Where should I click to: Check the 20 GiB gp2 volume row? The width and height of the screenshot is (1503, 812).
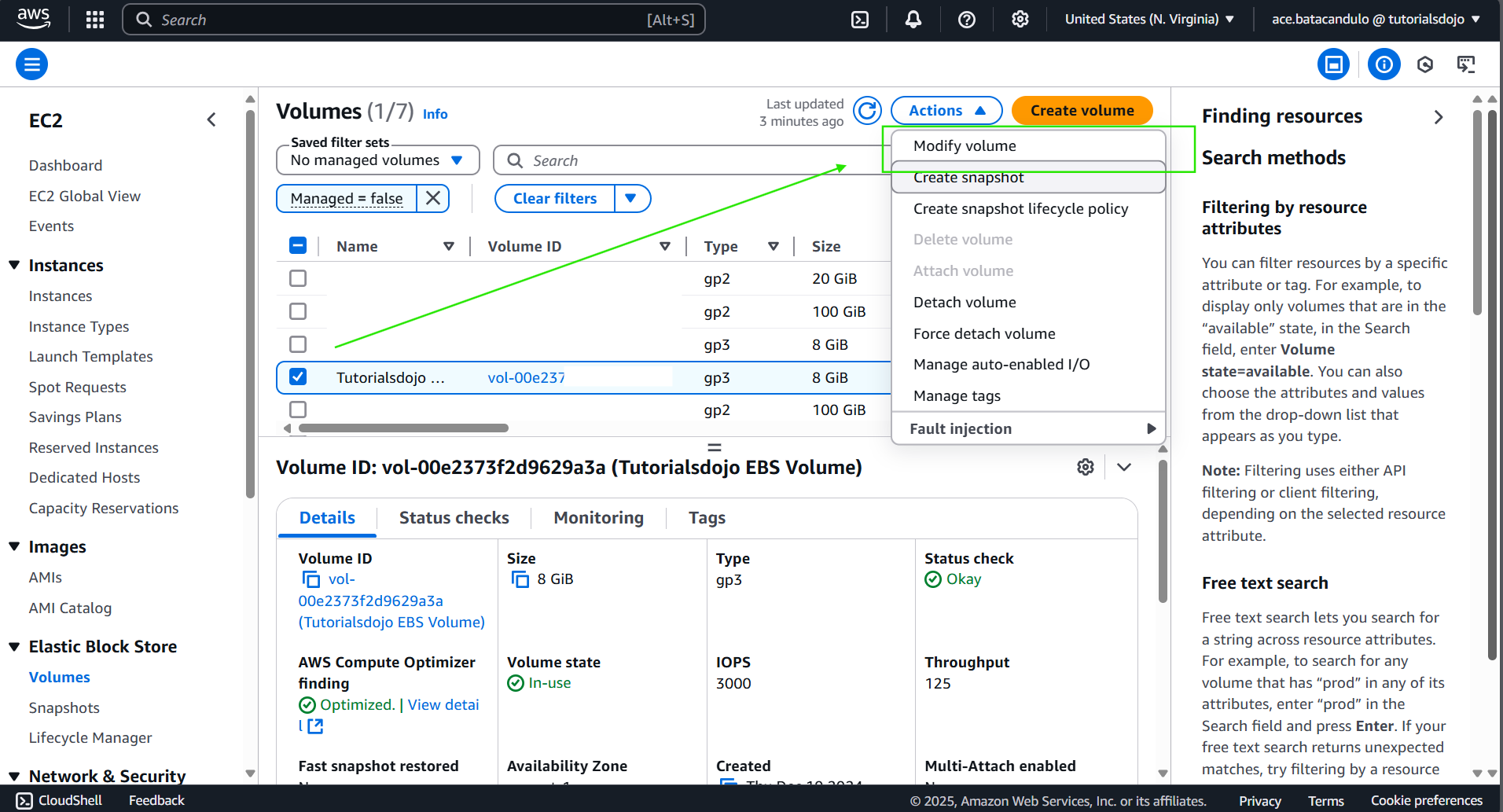(298, 278)
